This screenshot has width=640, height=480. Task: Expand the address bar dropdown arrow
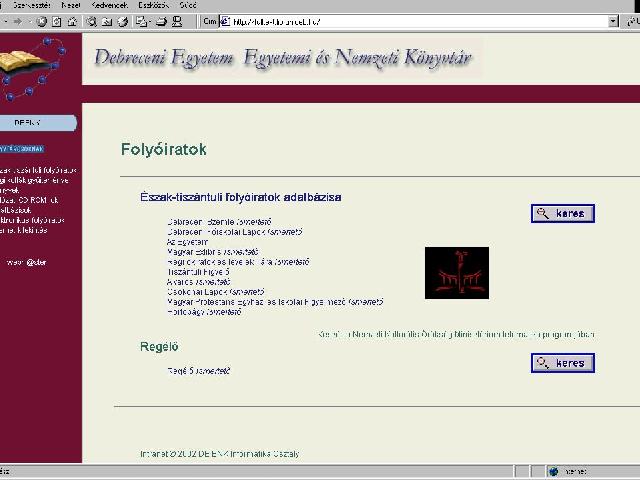(x=613, y=22)
